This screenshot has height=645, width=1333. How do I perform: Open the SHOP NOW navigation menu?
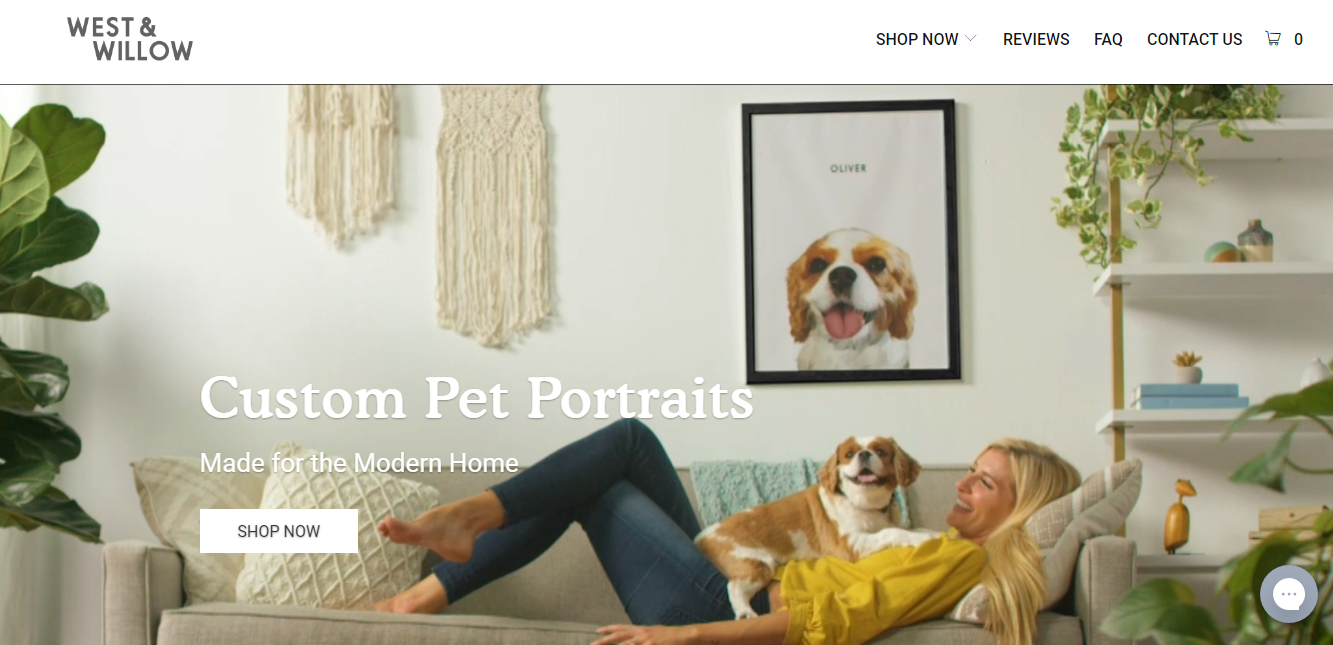click(917, 39)
